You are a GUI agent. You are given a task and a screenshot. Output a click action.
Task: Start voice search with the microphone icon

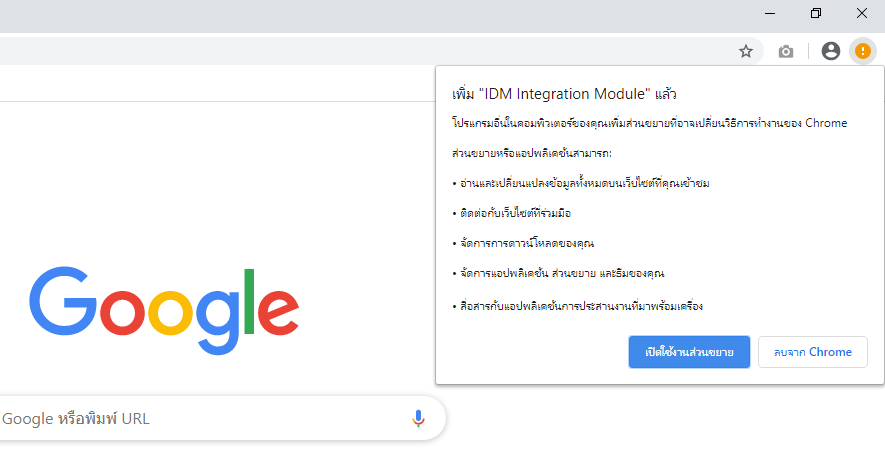click(419, 418)
